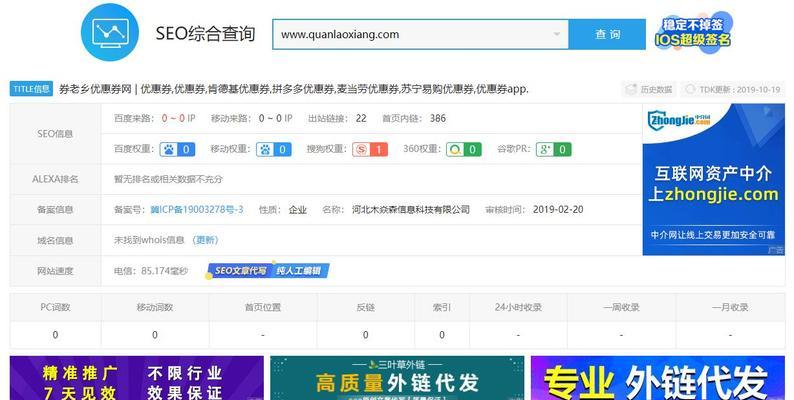Click the 一月收录 column header
The image size is (794, 400).
pyautogui.click(x=730, y=307)
